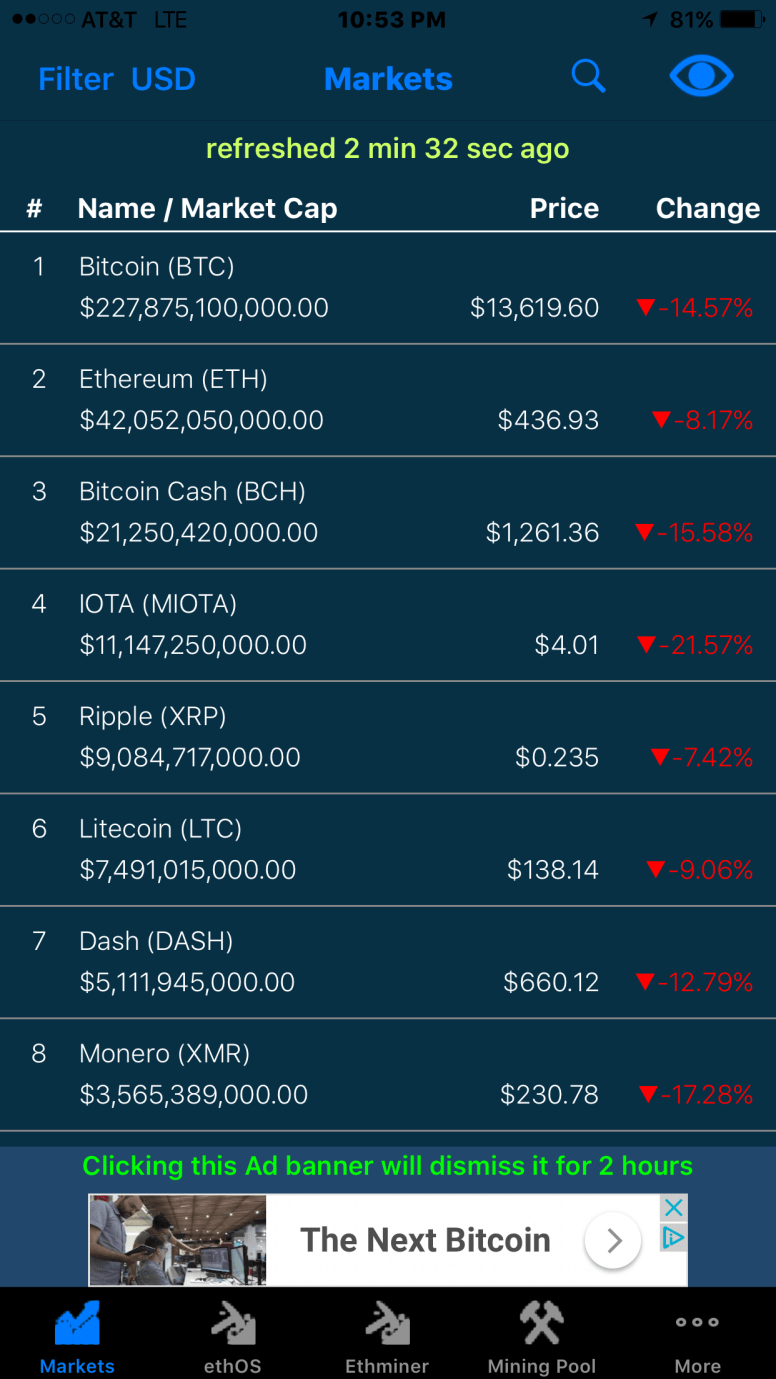This screenshot has height=1379, width=776.
Task: Close the ad with X icon
Action: [674, 1208]
